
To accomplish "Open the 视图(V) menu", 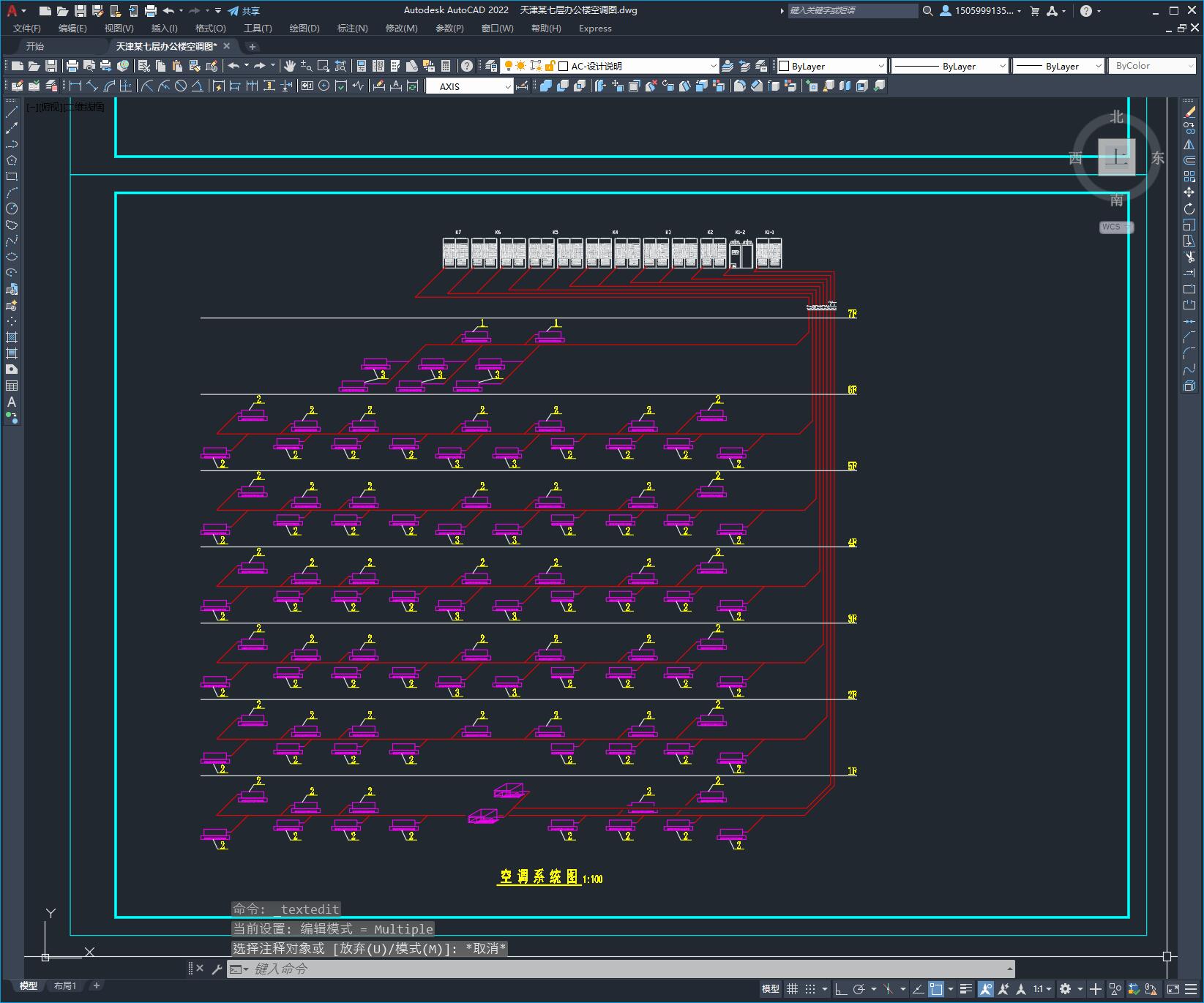I will 119,29.
